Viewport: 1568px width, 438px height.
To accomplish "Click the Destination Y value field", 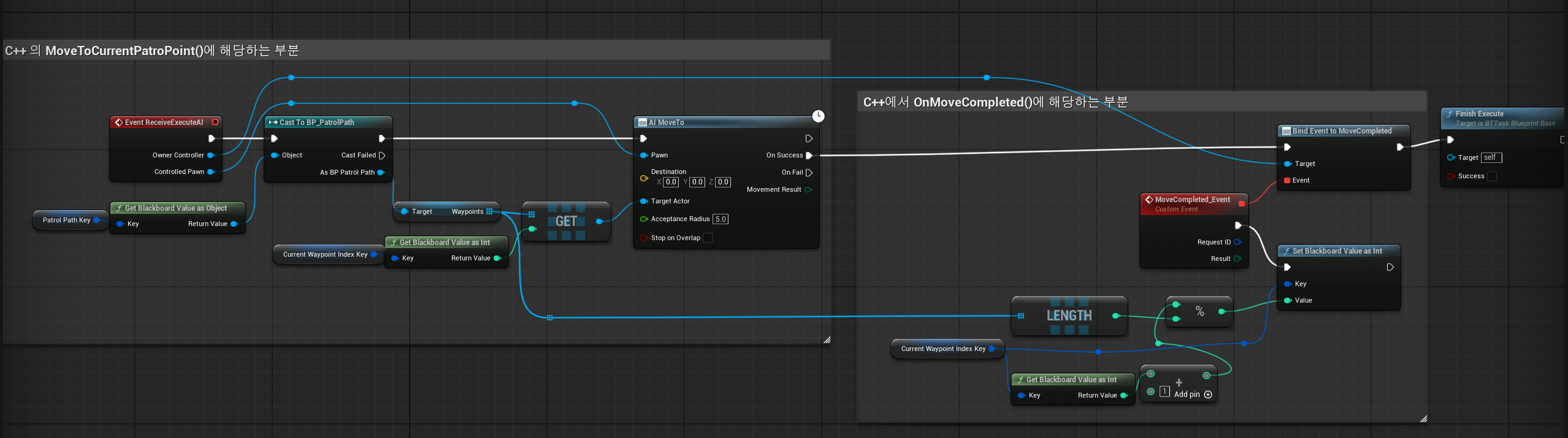I will click(697, 182).
